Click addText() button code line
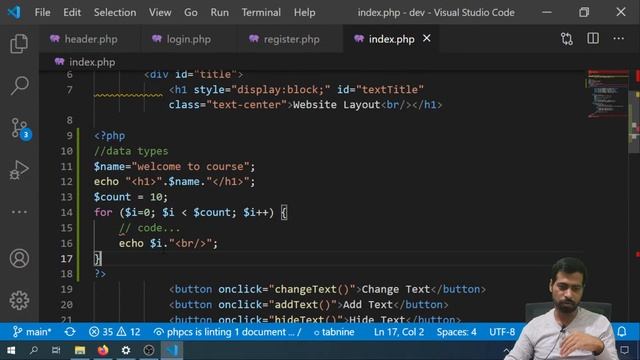Viewport: 640px width, 360px height. click(309, 305)
